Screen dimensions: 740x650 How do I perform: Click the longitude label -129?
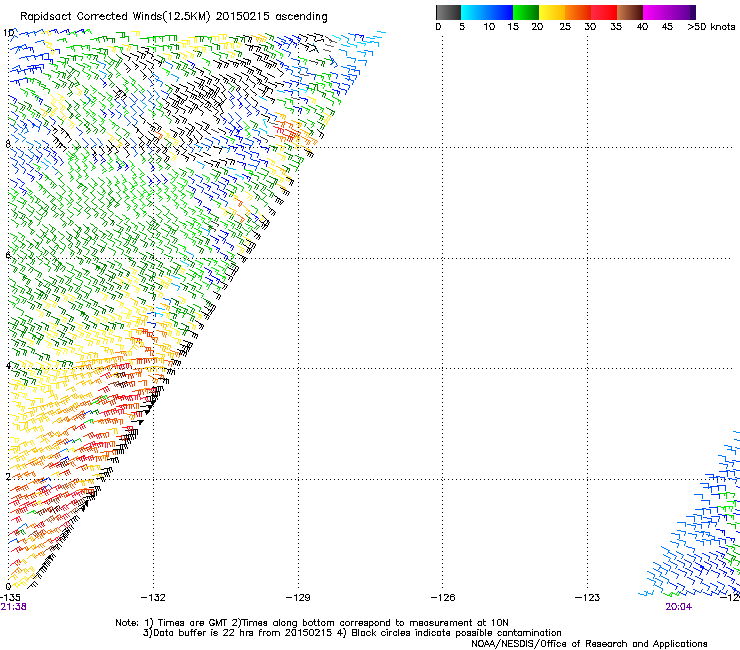click(x=298, y=598)
